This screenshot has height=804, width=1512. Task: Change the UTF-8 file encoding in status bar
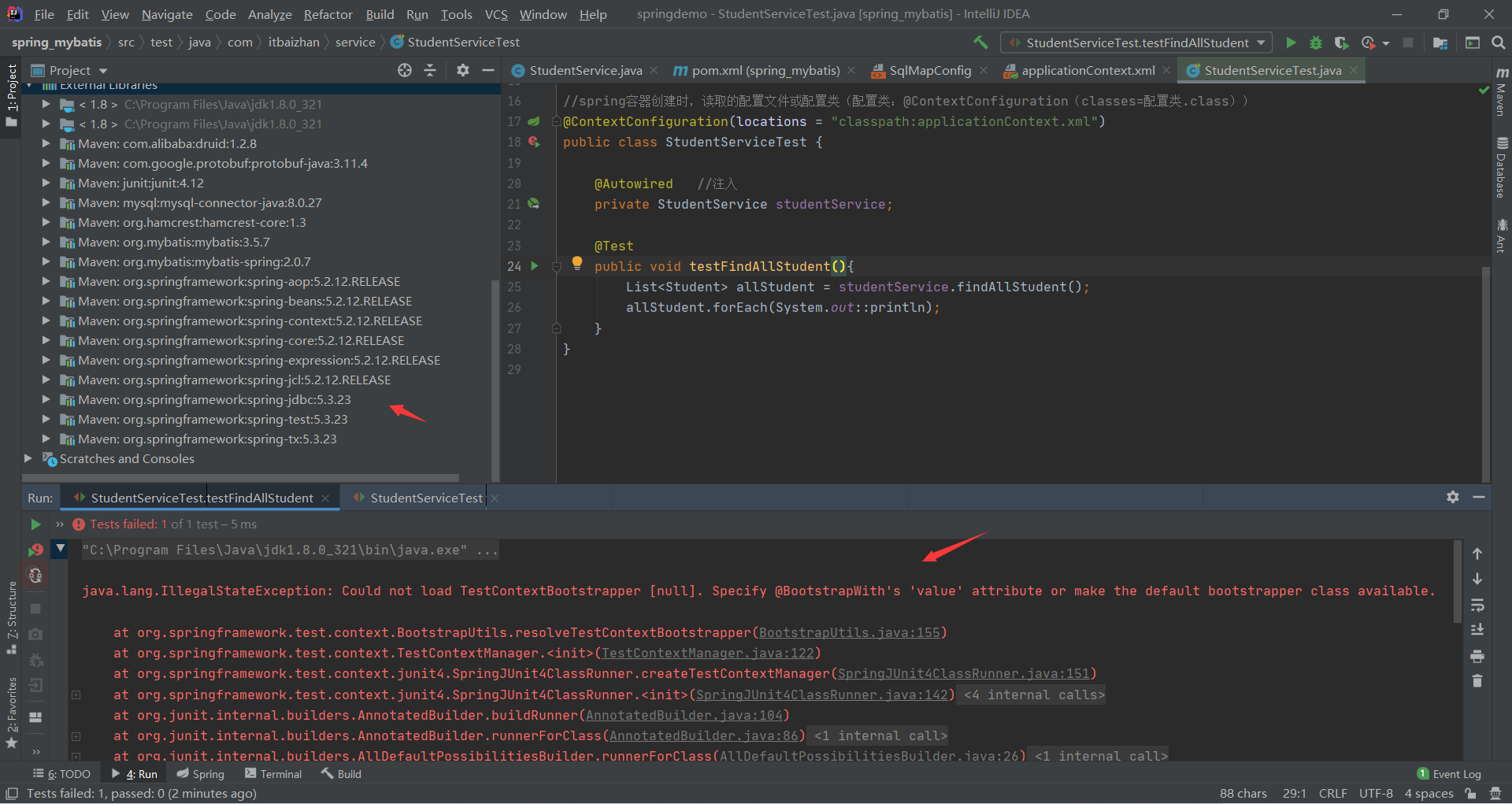pyautogui.click(x=1376, y=794)
